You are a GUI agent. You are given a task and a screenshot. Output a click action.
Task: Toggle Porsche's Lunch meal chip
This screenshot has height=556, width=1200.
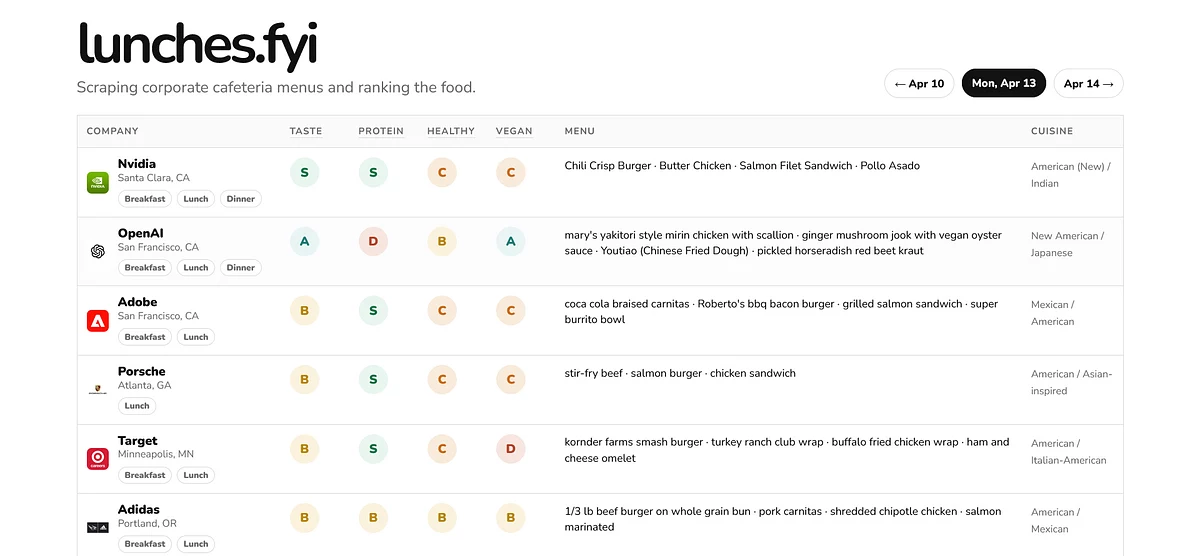137,406
